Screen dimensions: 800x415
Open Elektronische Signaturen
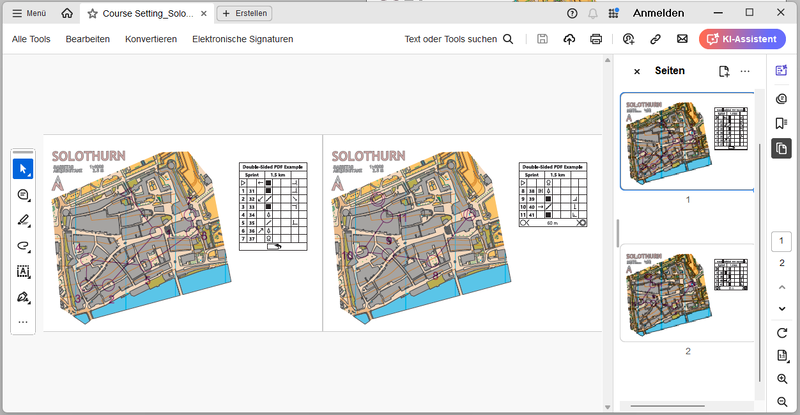(242, 39)
